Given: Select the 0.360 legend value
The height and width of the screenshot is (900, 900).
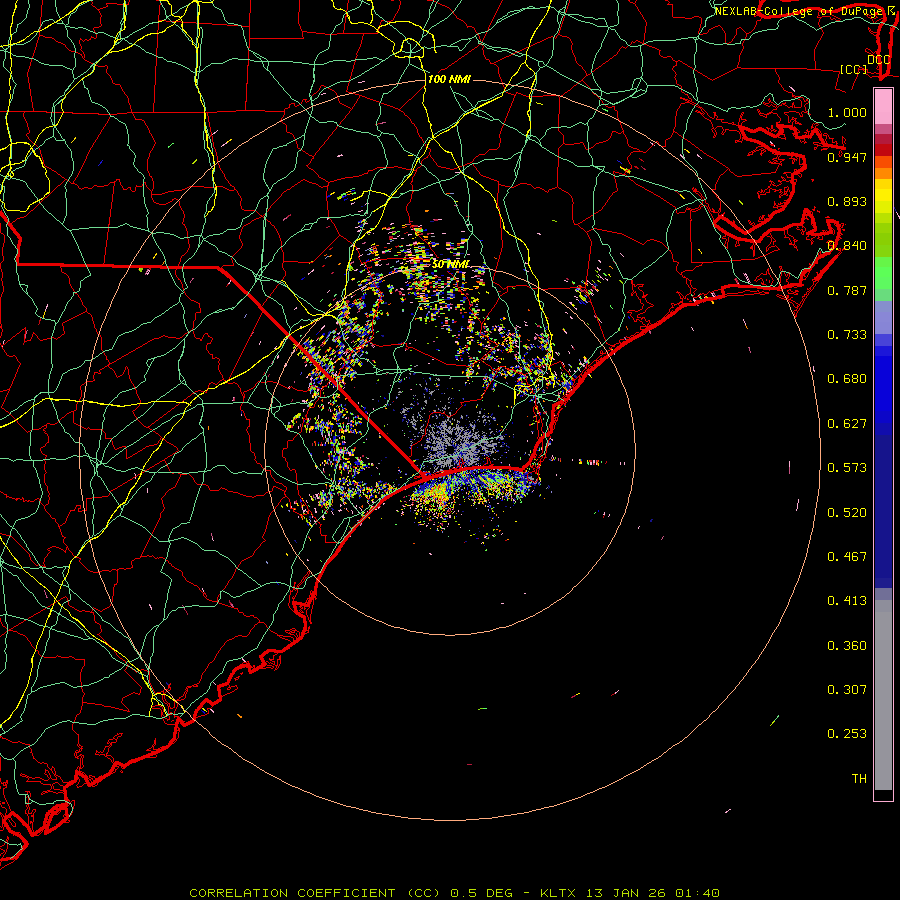Looking at the screenshot, I should coord(847,646).
